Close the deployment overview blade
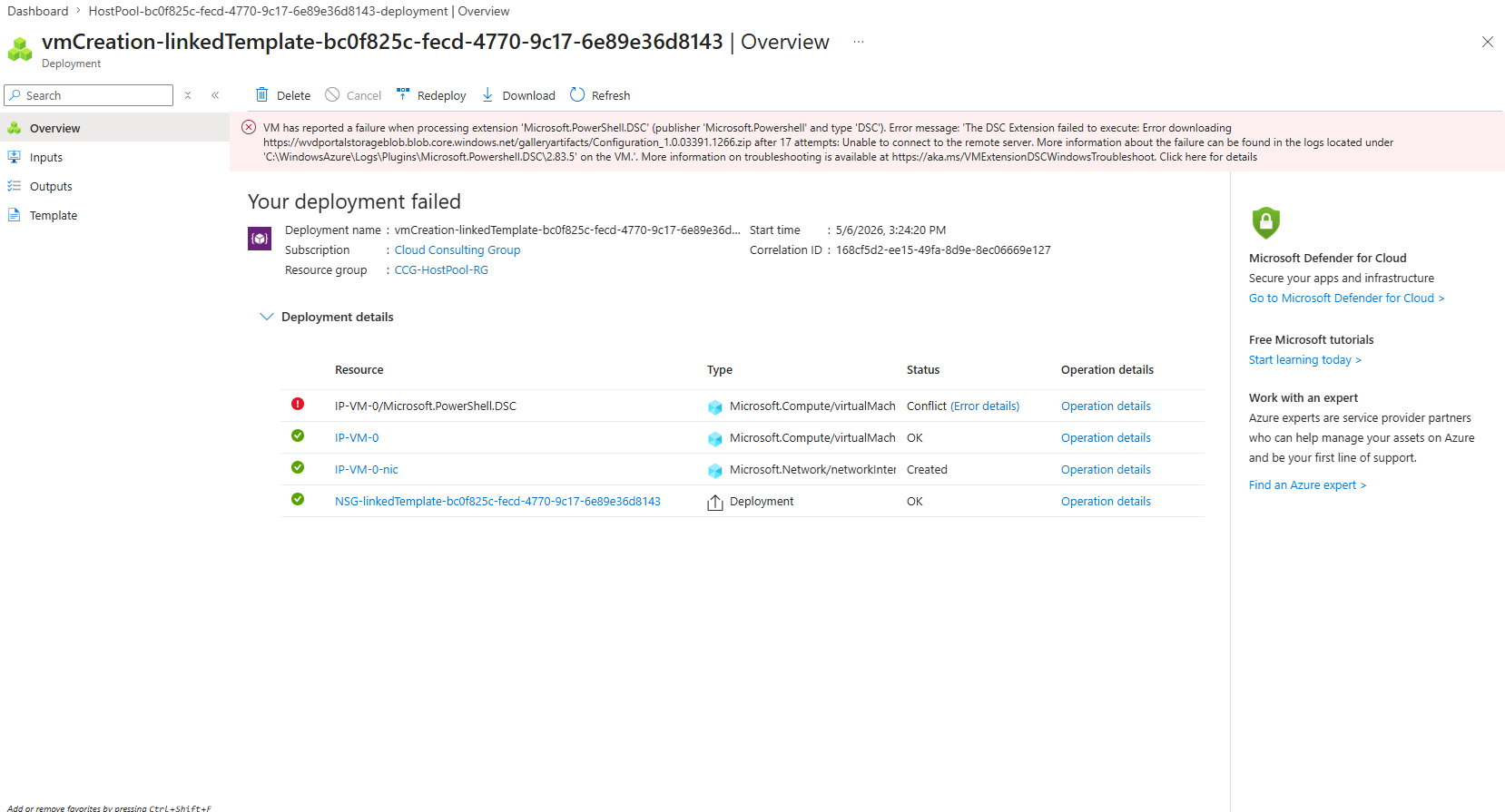 (x=1488, y=42)
